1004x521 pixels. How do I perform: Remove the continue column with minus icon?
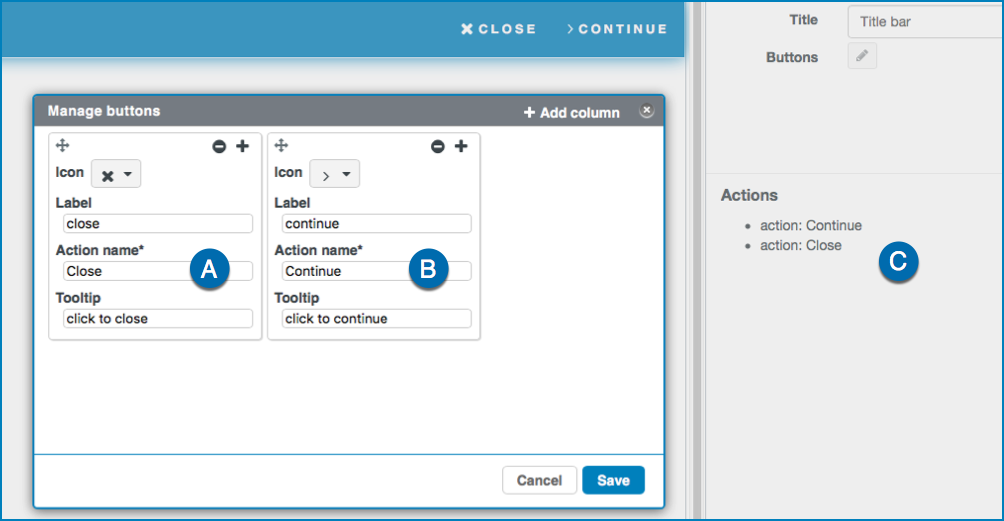tap(437, 147)
